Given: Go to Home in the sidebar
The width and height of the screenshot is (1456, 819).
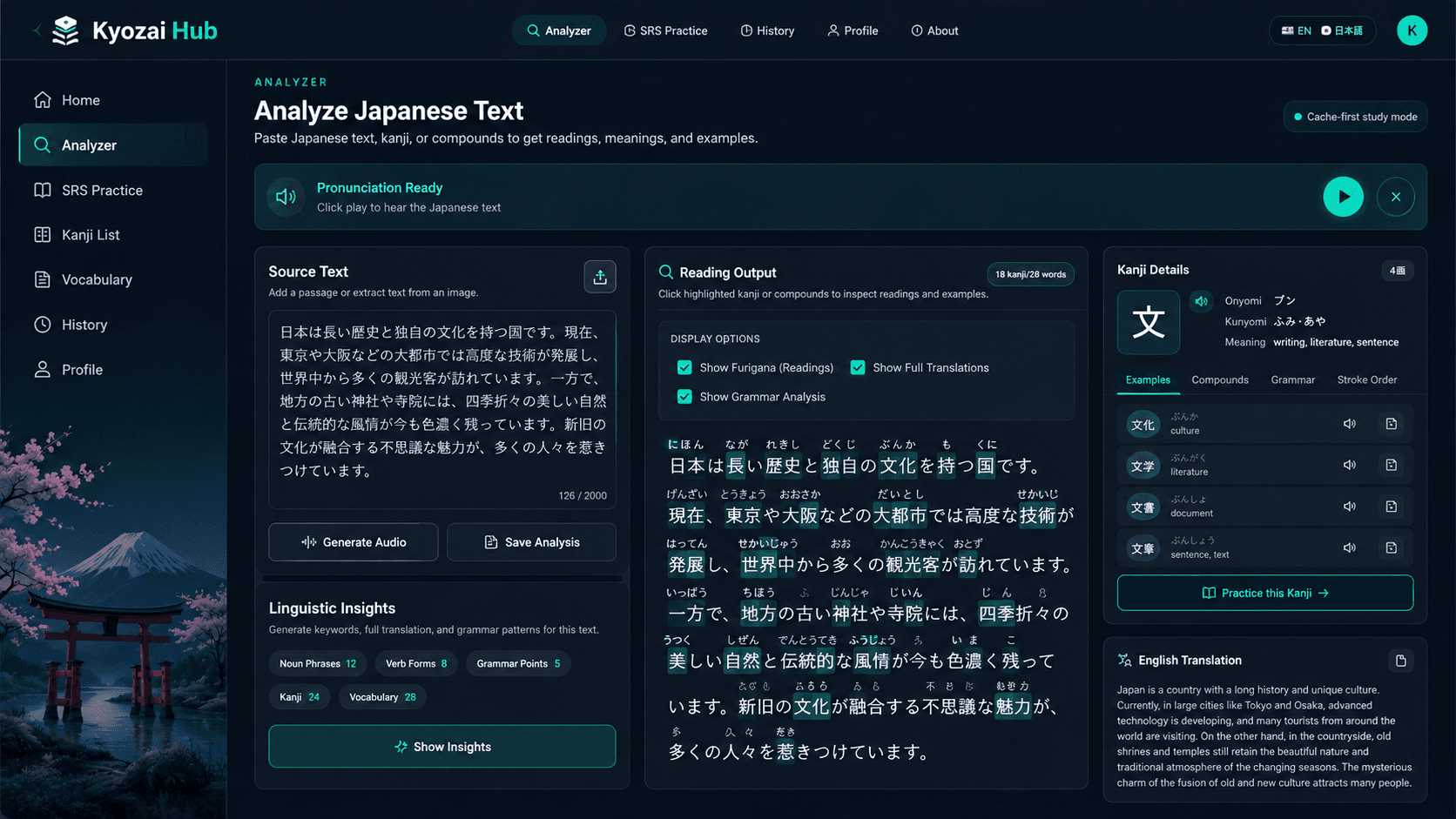Looking at the screenshot, I should (113, 100).
